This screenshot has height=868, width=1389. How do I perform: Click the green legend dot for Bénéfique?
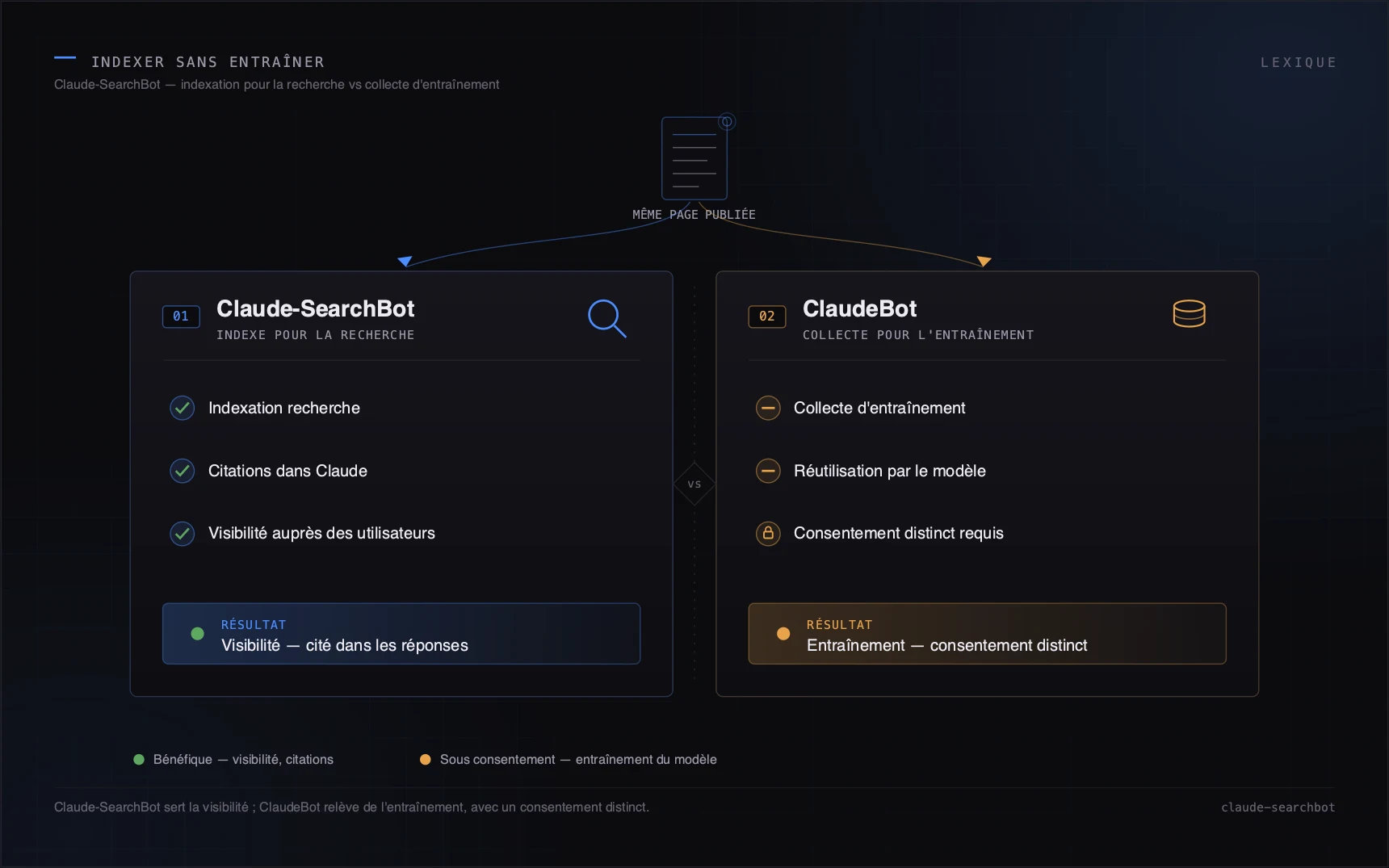point(139,760)
